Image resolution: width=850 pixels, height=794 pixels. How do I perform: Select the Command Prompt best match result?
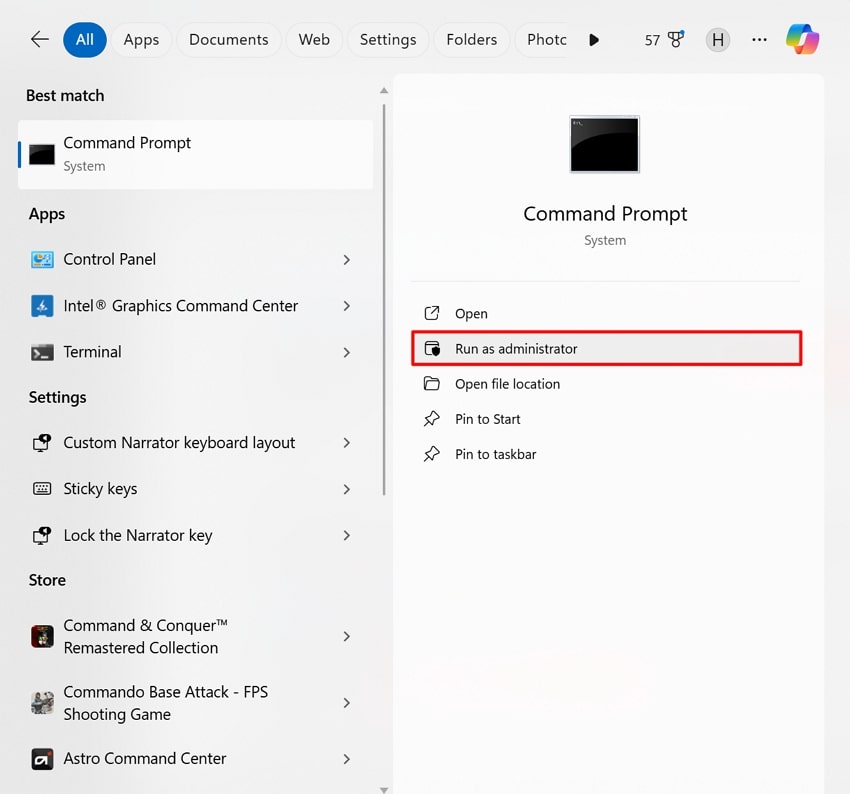coord(196,154)
